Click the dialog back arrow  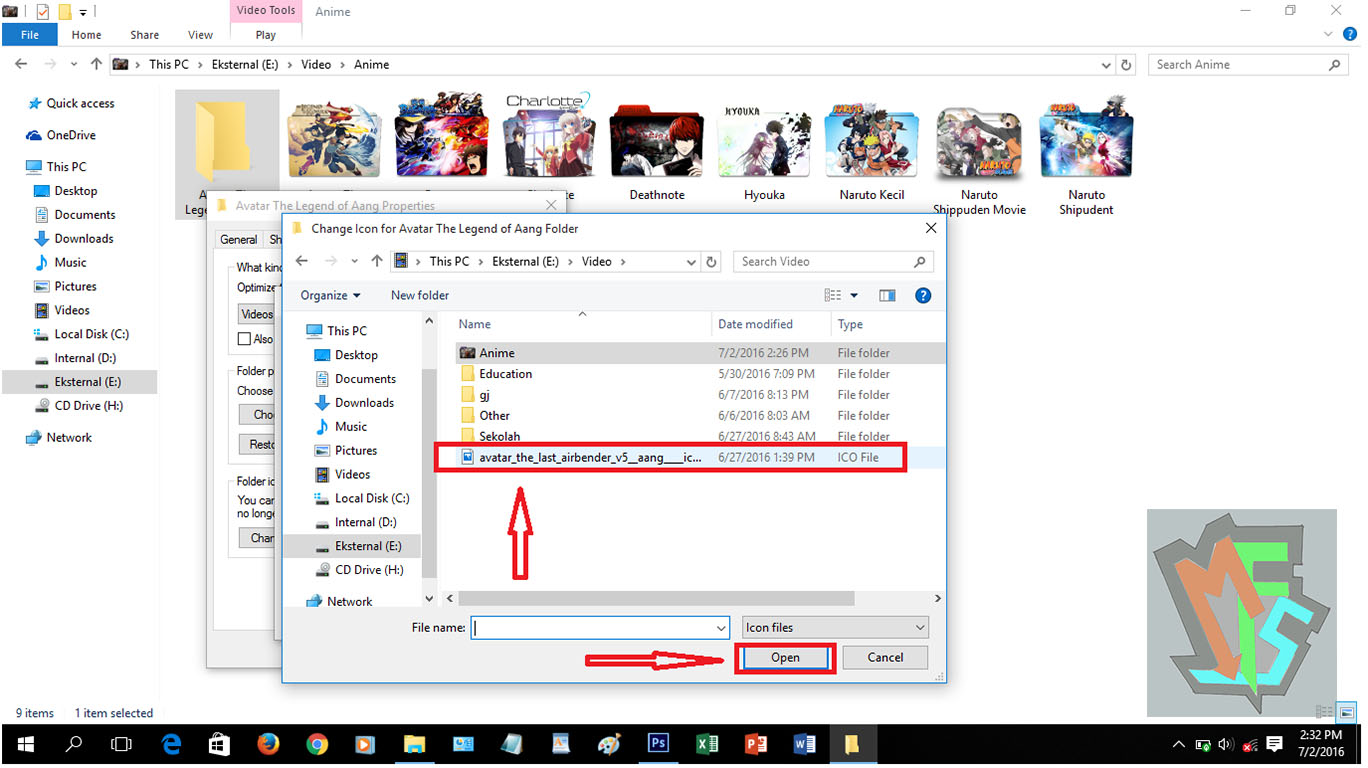point(302,261)
